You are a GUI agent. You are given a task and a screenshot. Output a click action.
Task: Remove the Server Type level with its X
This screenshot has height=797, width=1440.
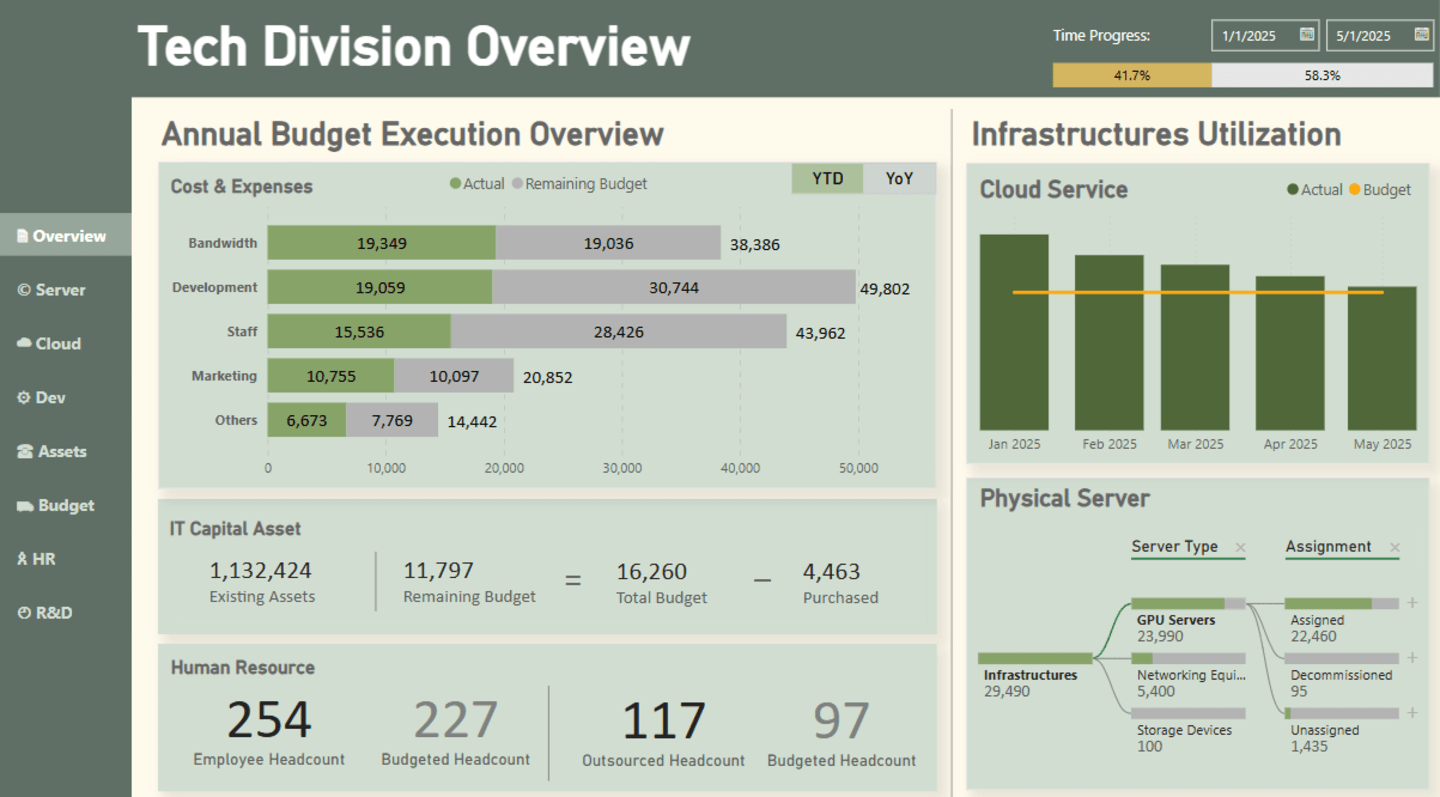(1240, 547)
